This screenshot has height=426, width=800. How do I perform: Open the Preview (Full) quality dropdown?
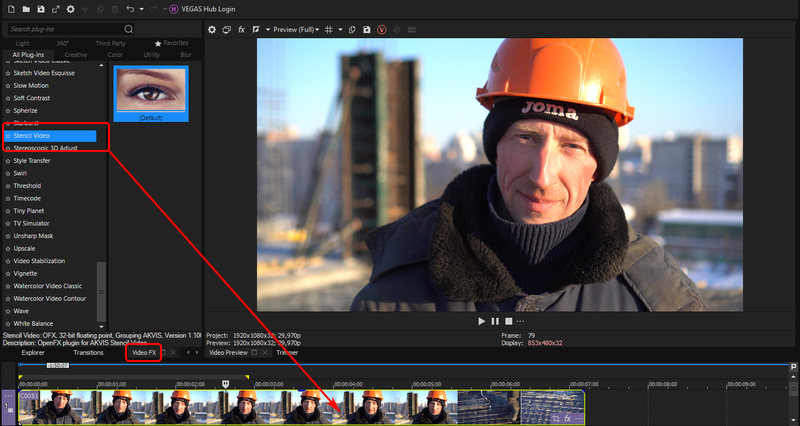point(296,30)
